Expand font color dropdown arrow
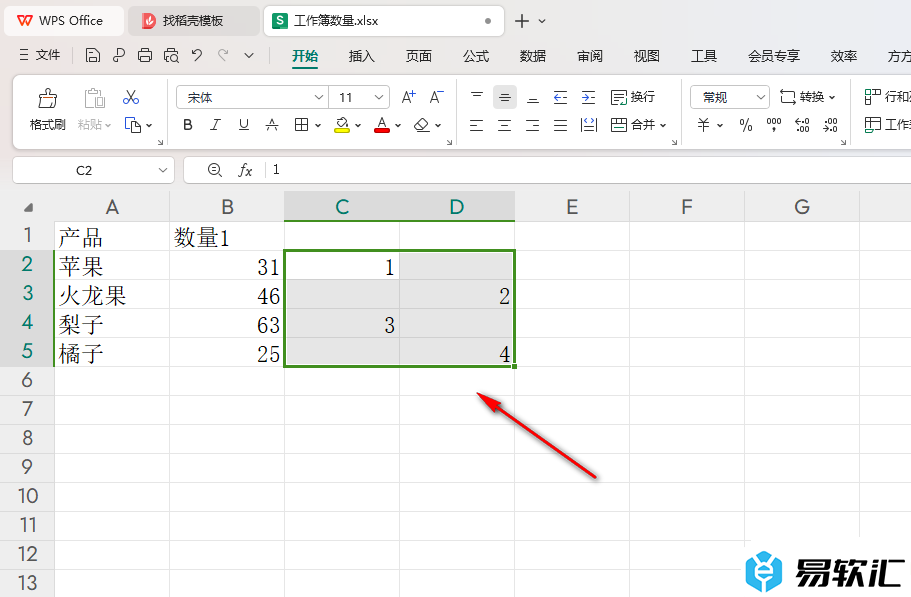The width and height of the screenshot is (911, 597). pyautogui.click(x=398, y=125)
